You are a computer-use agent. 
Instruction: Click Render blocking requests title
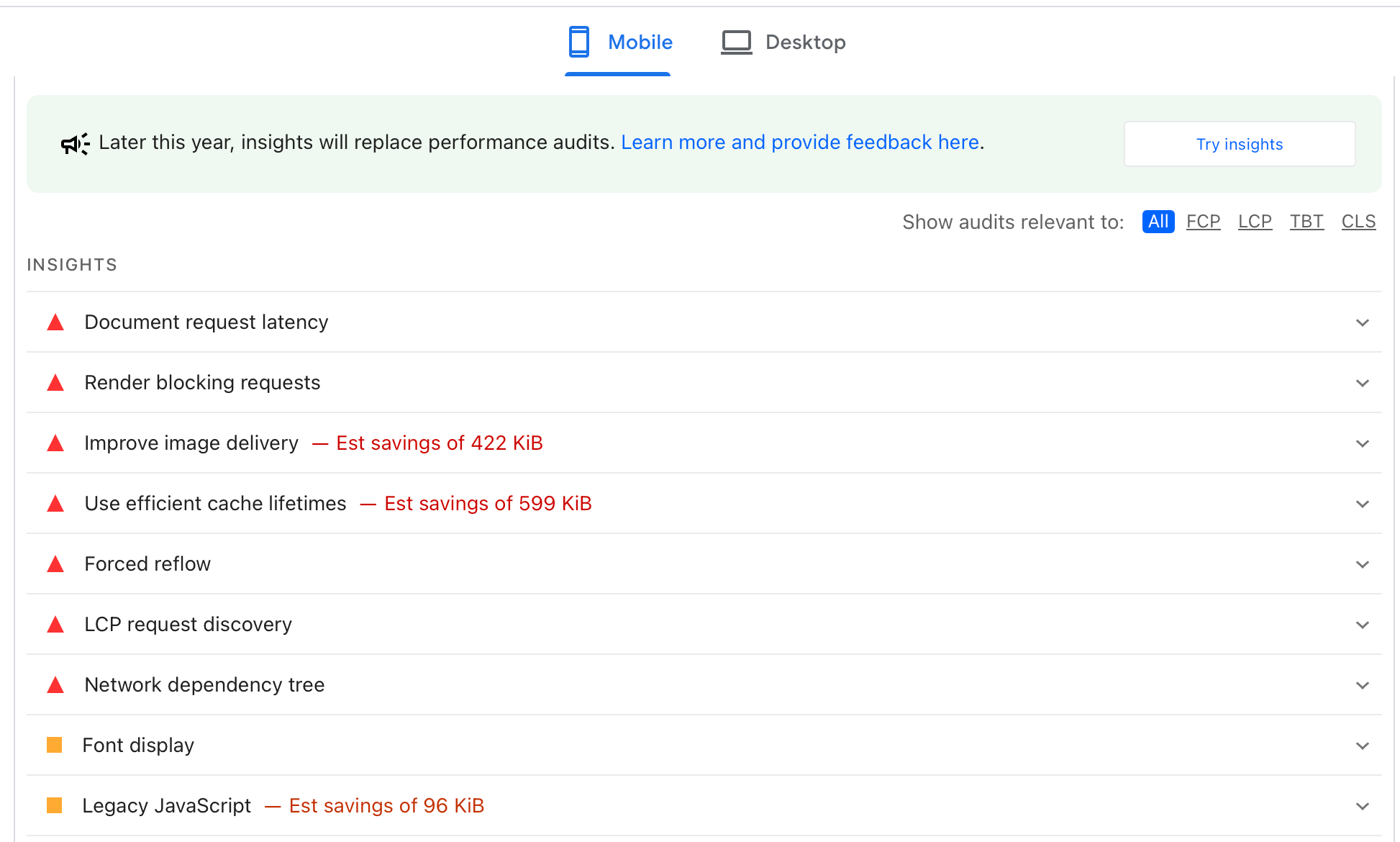[x=202, y=383]
